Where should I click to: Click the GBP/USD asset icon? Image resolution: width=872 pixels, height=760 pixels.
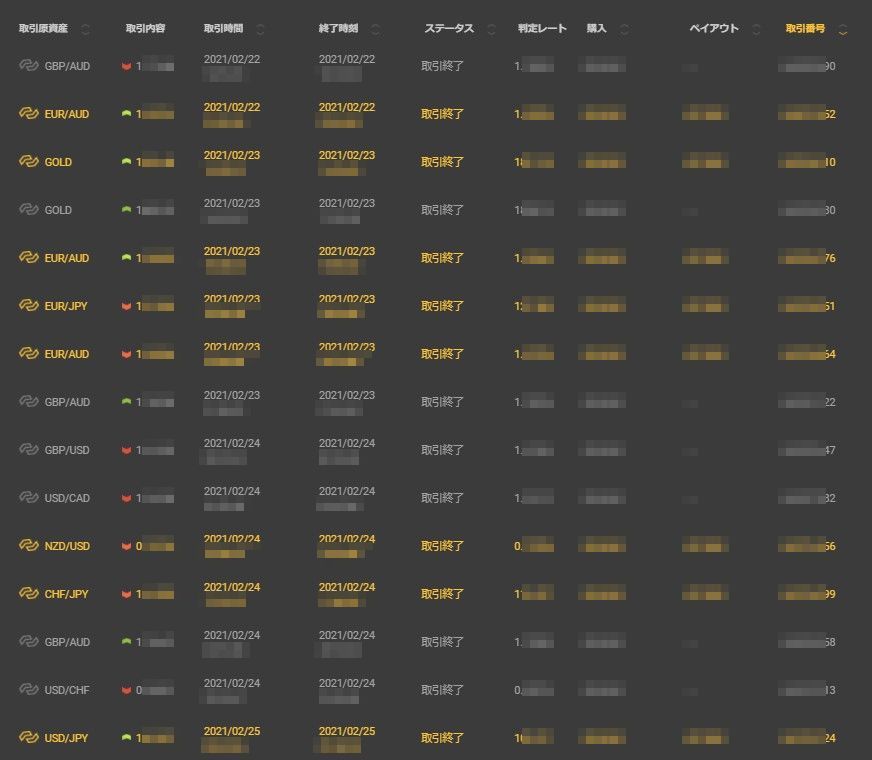pos(28,450)
